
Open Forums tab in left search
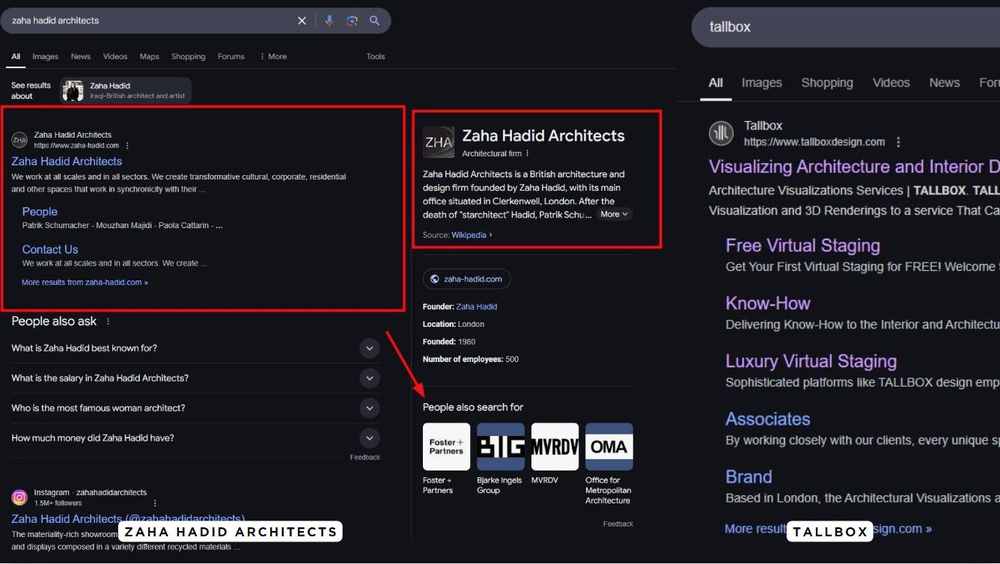coord(231,57)
